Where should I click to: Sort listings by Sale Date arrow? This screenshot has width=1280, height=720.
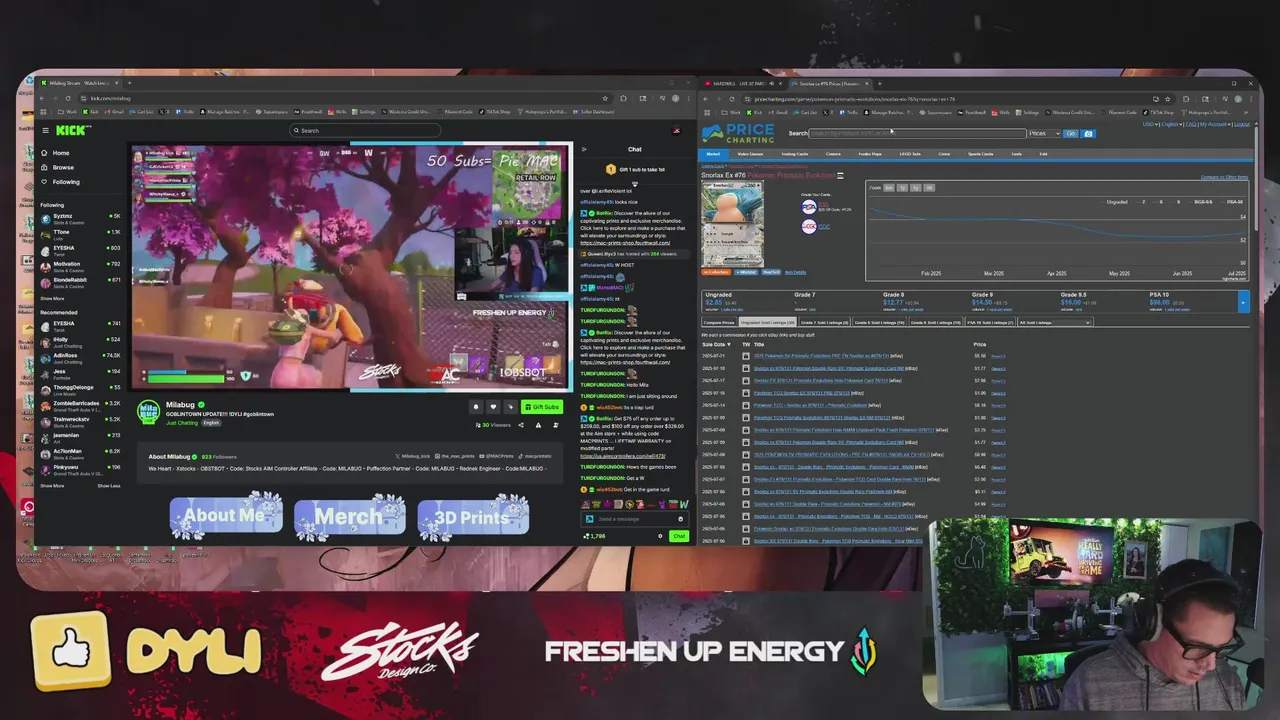730,344
